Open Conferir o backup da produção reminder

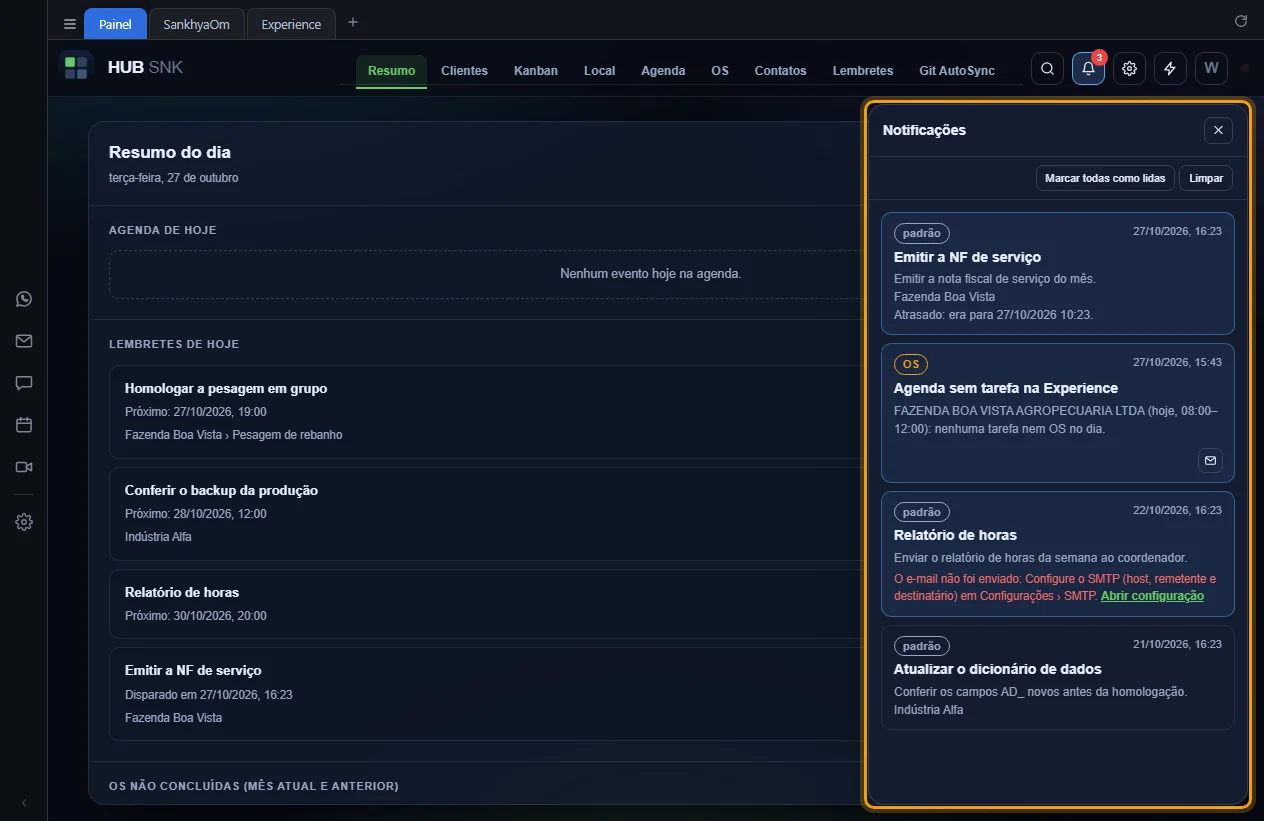485,514
